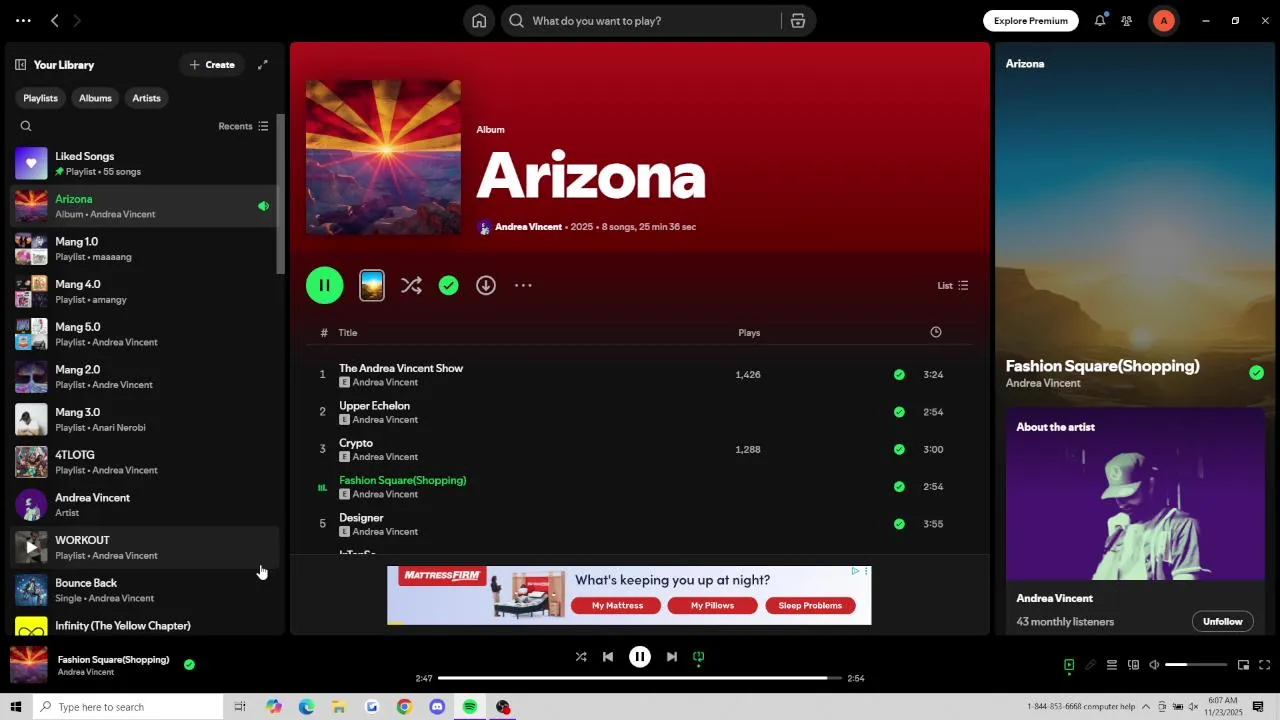Click the Your Library scrollbar
Image resolution: width=1280 pixels, height=720 pixels.
(x=281, y=195)
